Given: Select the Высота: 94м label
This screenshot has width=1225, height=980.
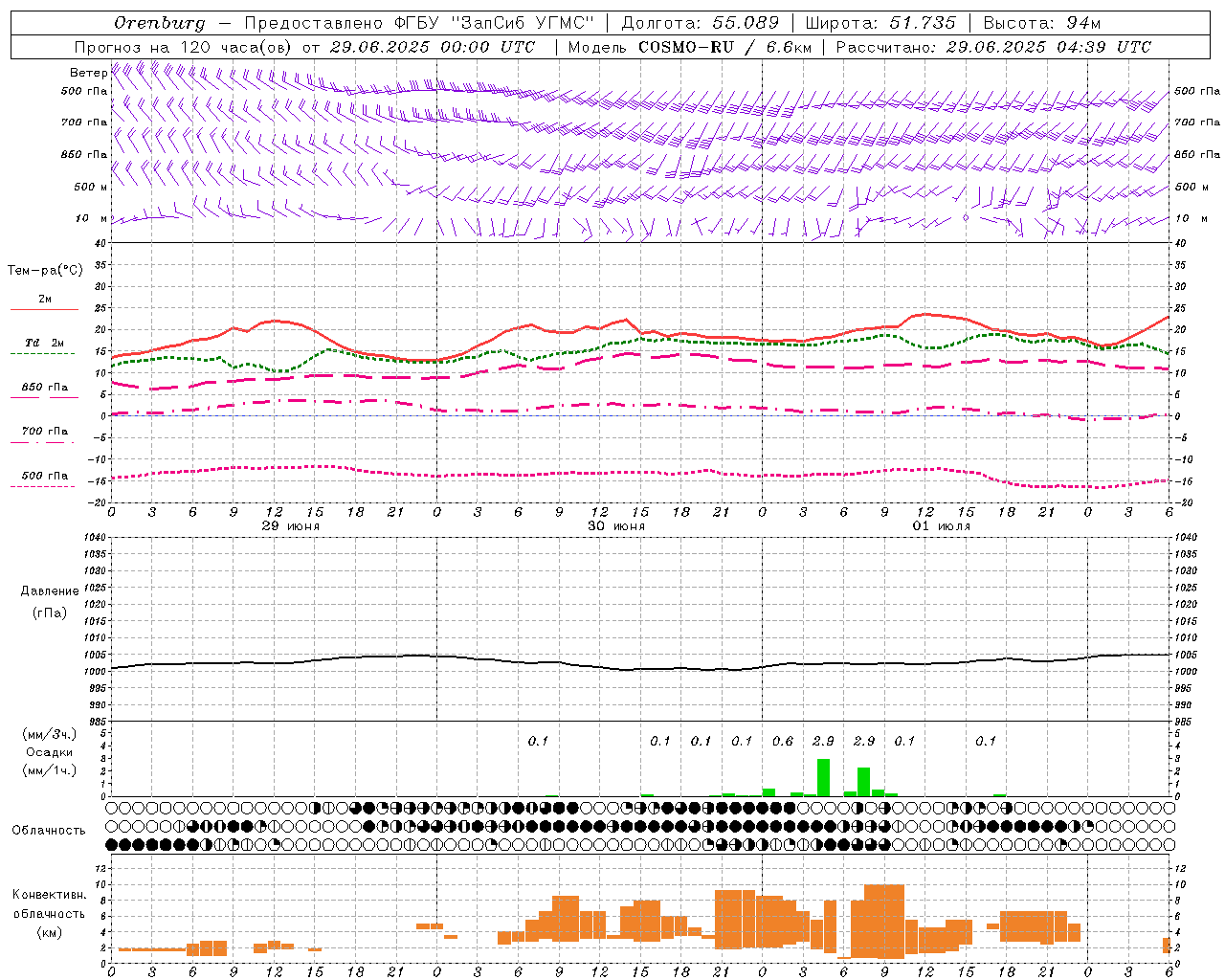Looking at the screenshot, I should click(x=1042, y=23).
